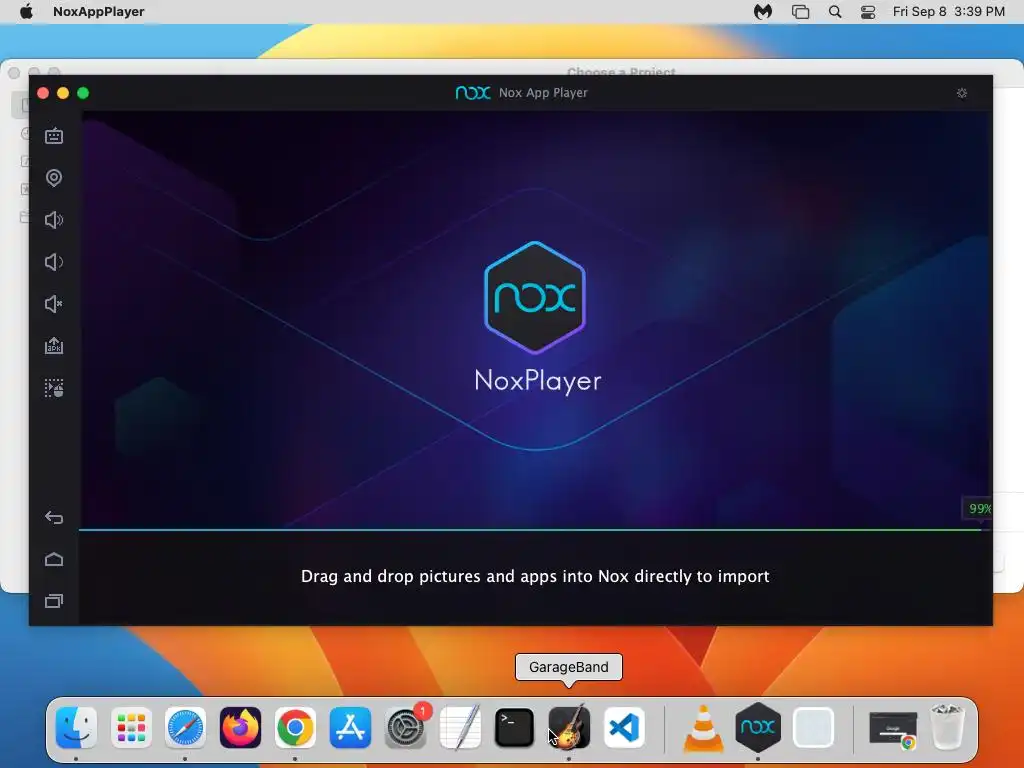Screen dimensions: 1024x768
Task: Open VLC cone icon in the Dock
Action: pyautogui.click(x=703, y=727)
